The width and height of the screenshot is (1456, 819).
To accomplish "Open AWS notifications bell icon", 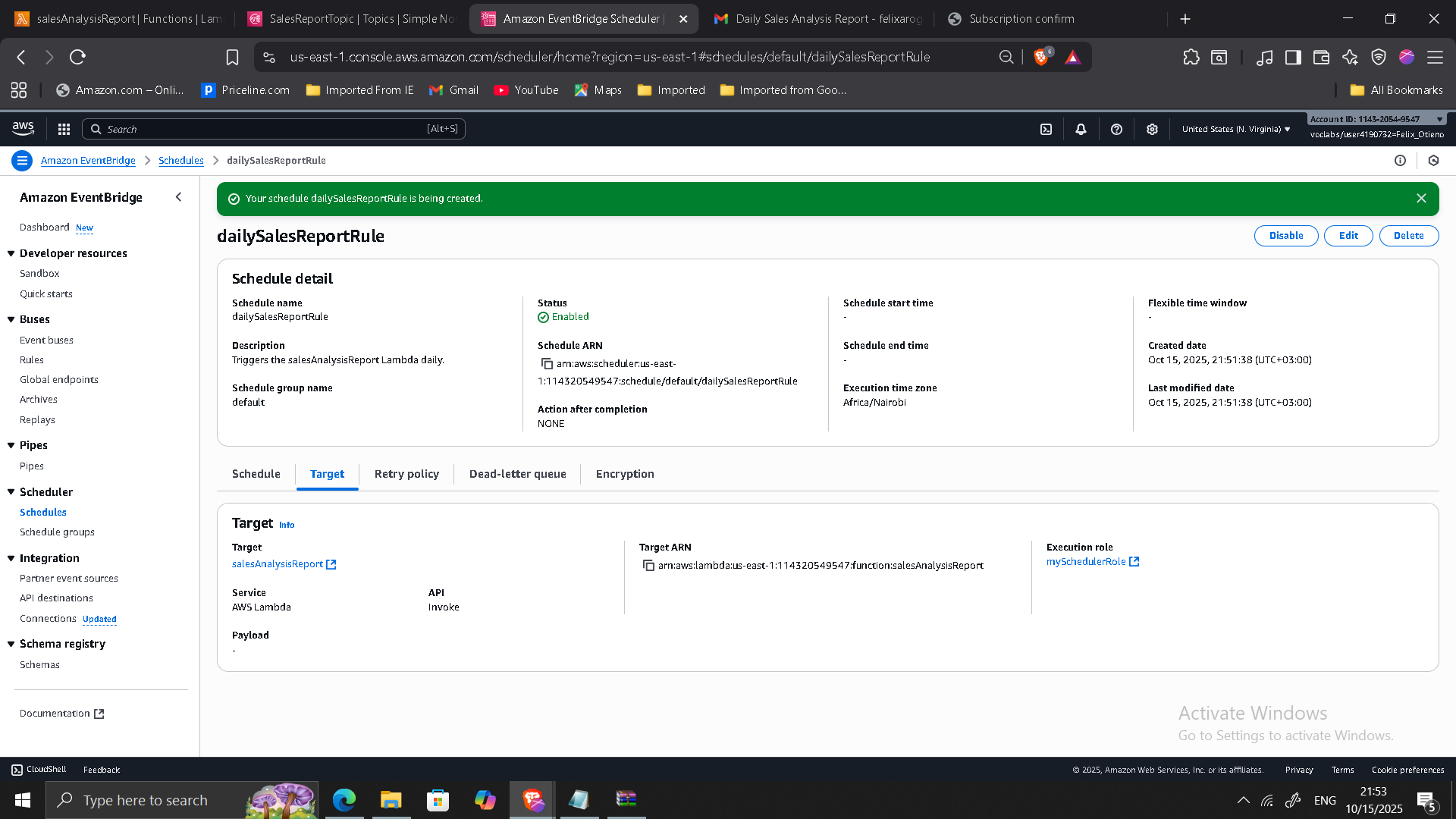I will pos(1081,129).
